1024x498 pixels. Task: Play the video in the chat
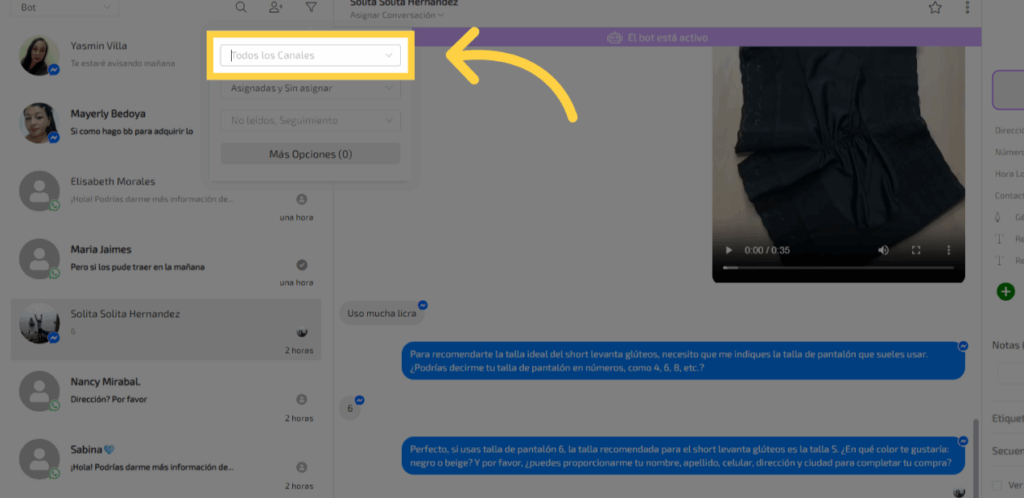(729, 249)
